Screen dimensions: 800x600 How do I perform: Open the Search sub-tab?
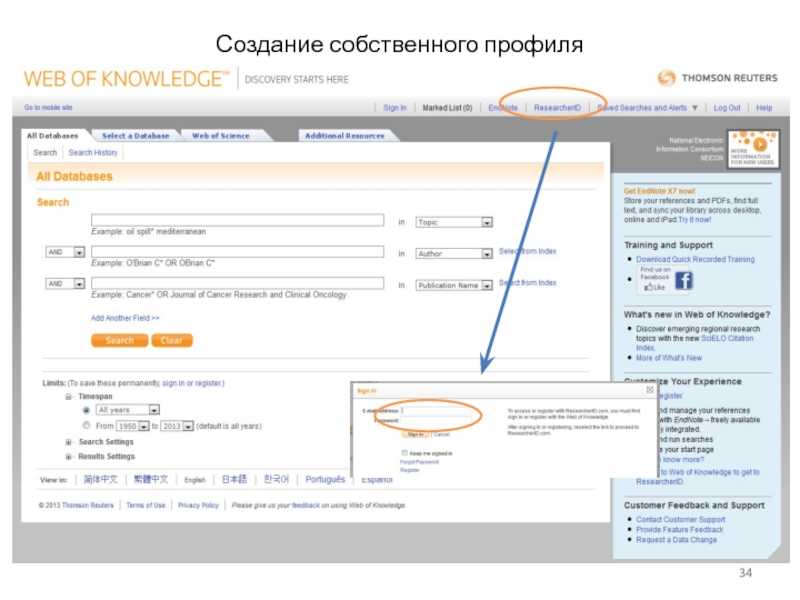(x=45, y=153)
